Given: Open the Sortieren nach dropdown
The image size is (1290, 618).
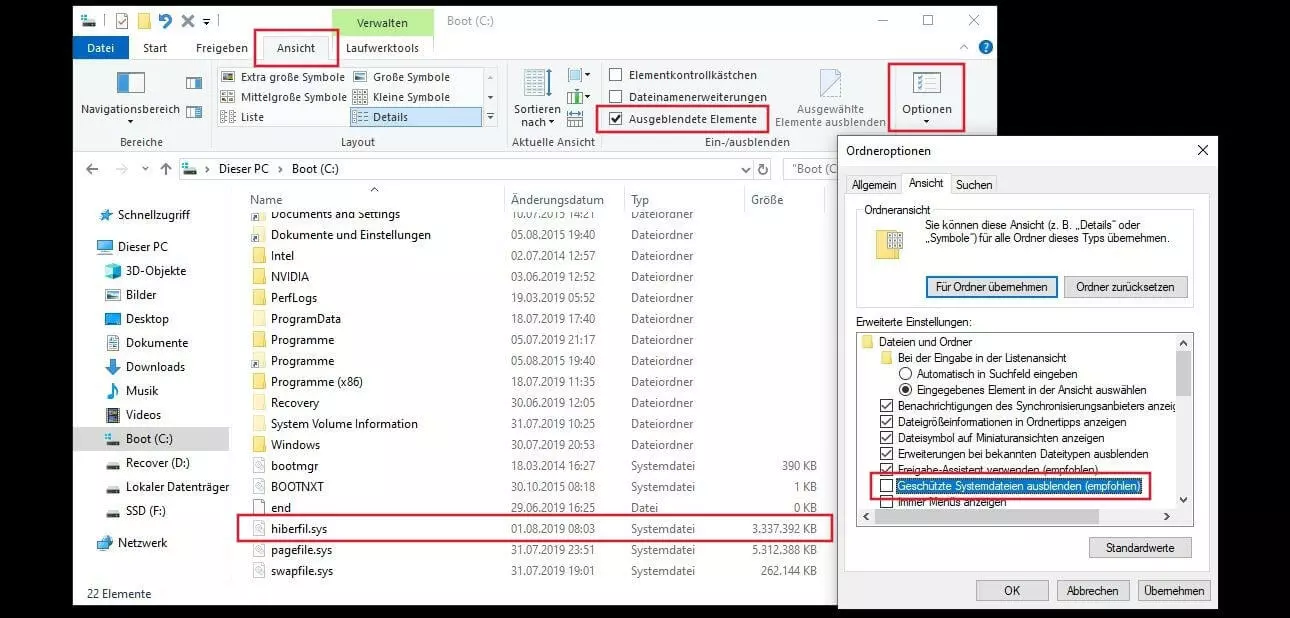Looking at the screenshot, I should 535,97.
